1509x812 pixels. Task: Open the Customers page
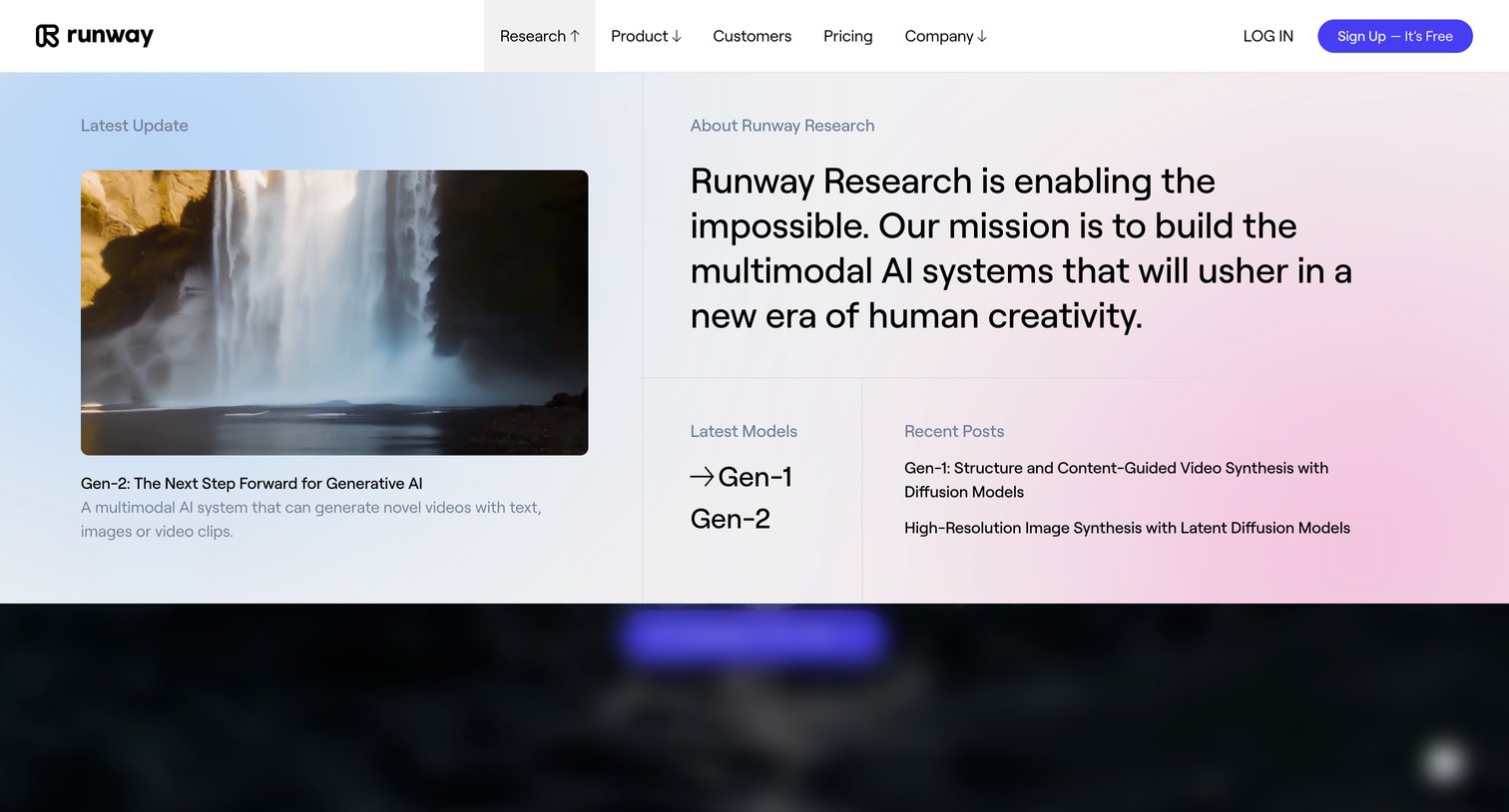pyautogui.click(x=752, y=36)
